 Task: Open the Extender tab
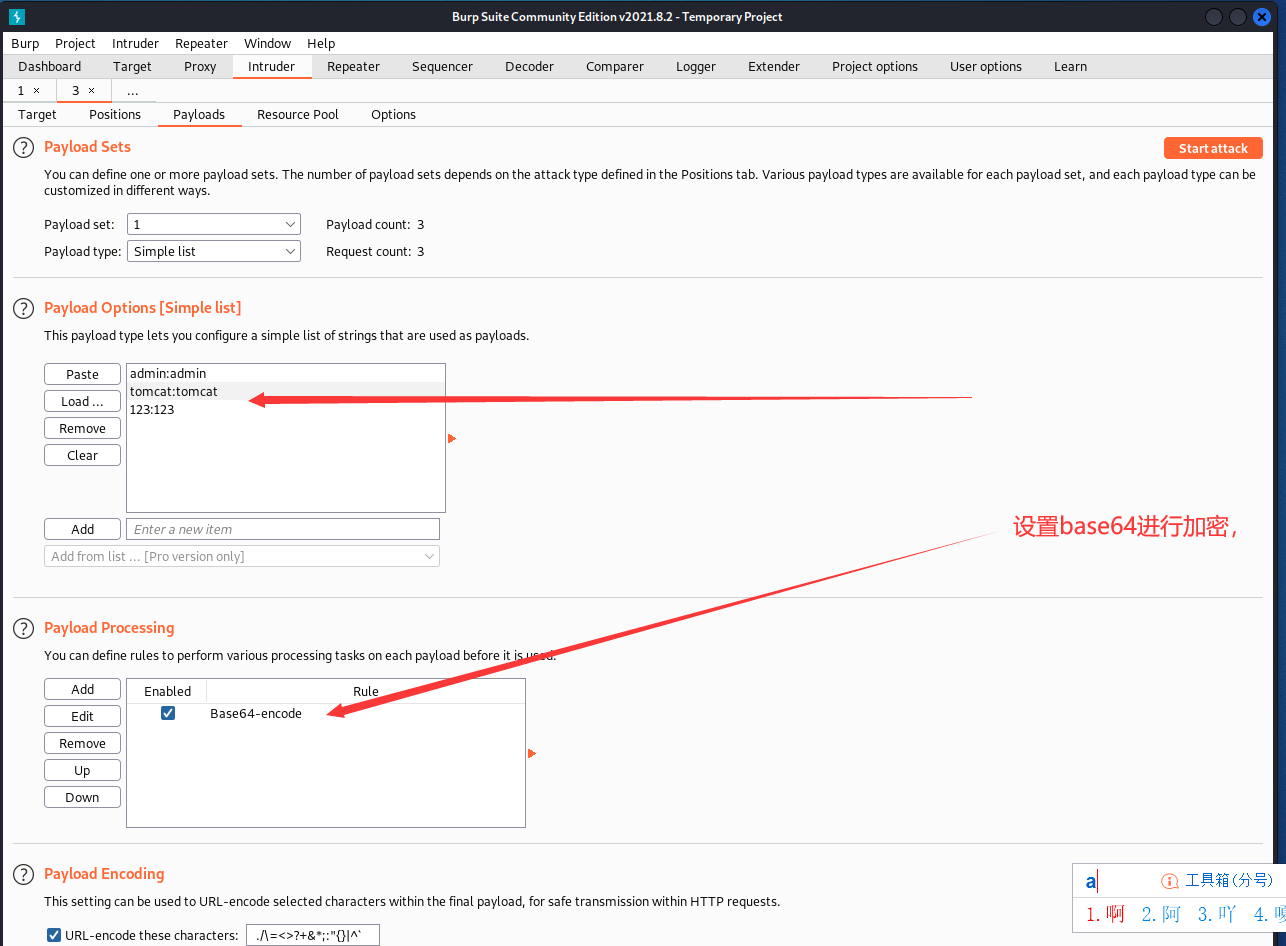(774, 67)
